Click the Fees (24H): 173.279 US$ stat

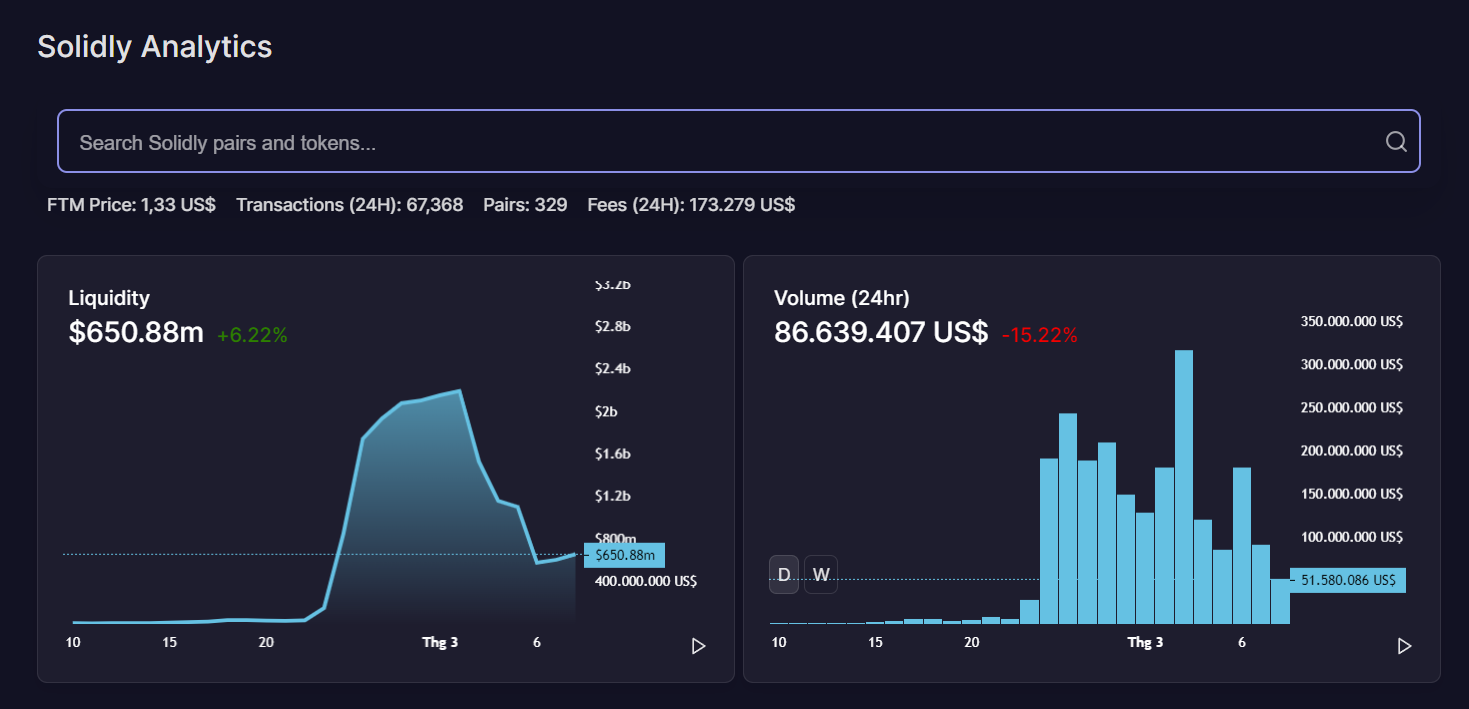tap(691, 205)
